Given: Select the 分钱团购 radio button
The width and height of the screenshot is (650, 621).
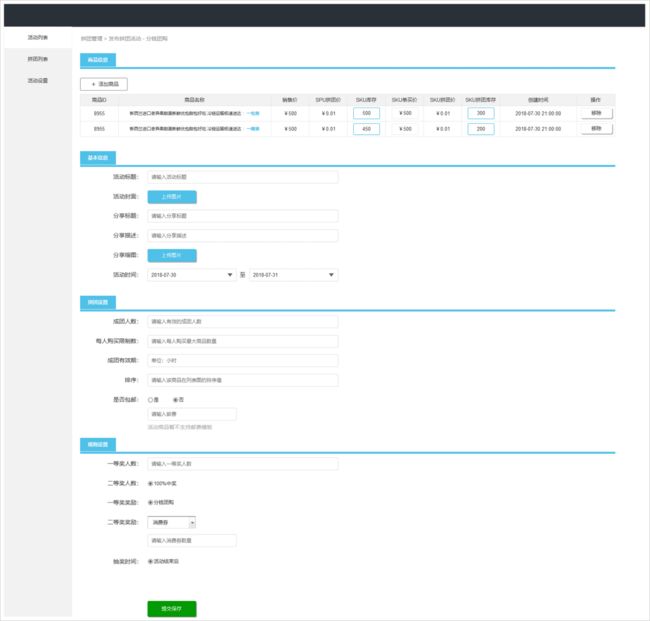Looking at the screenshot, I should point(150,502).
